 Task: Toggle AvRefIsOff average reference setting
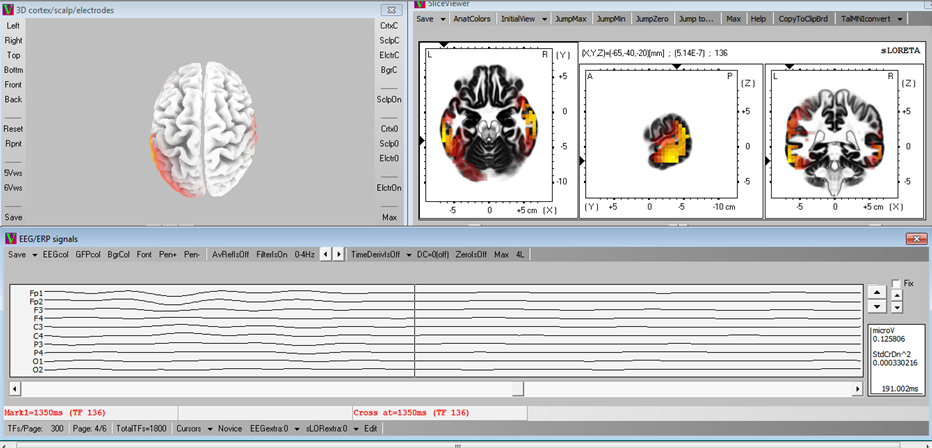(231, 254)
